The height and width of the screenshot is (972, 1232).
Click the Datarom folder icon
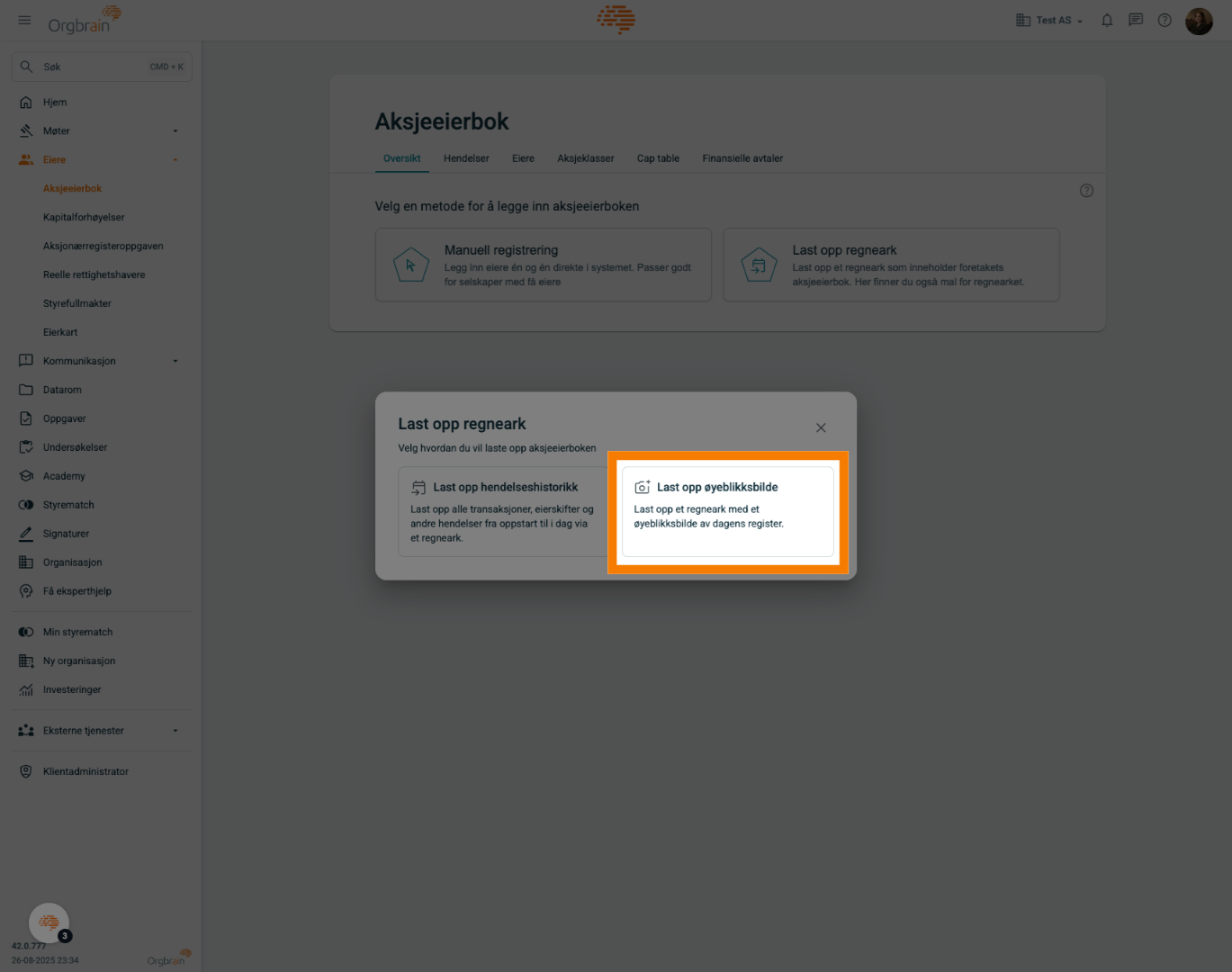[x=26, y=390]
